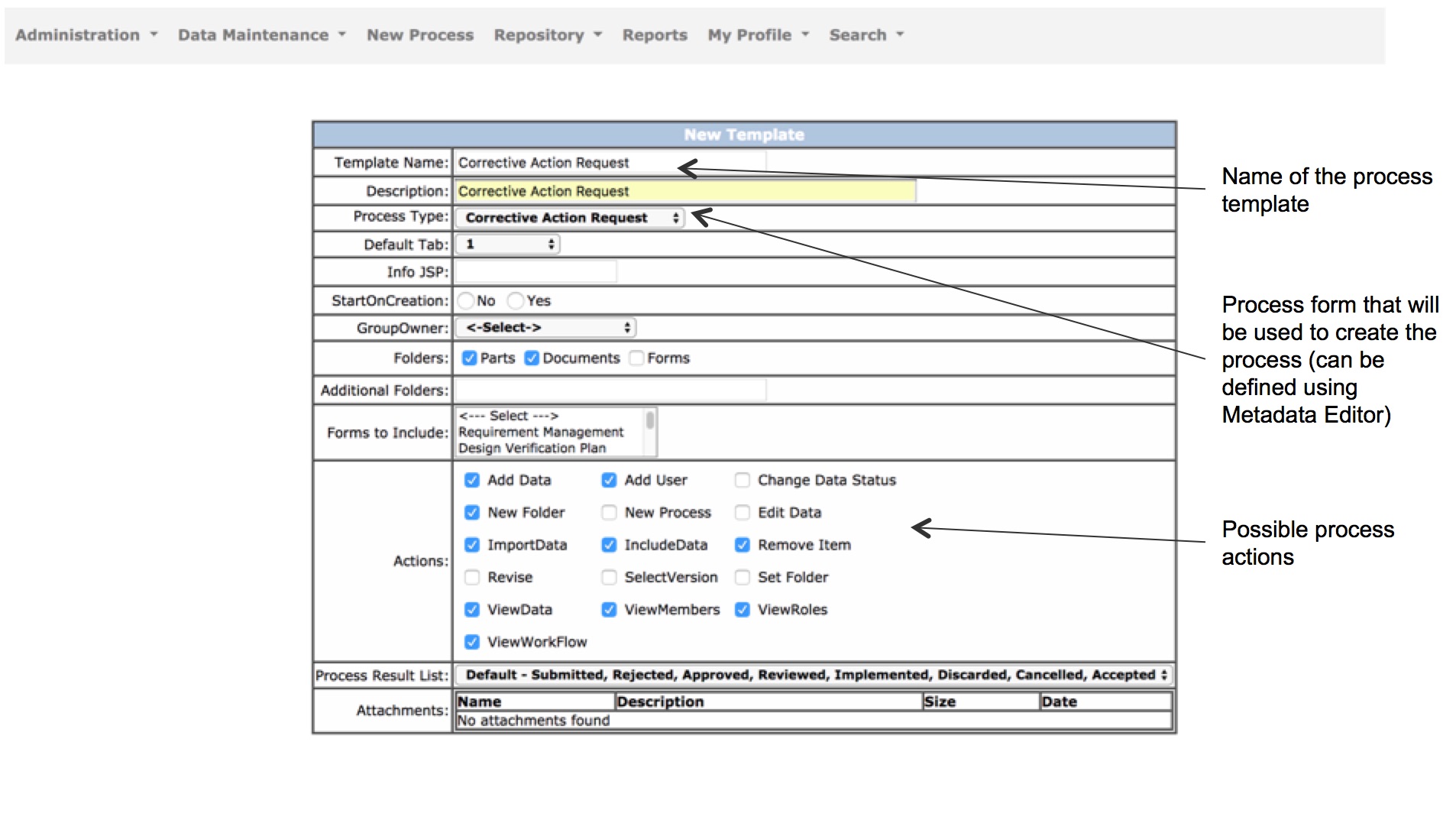Click the New Process link
Viewport: 1456px width, 833px height.
(419, 34)
